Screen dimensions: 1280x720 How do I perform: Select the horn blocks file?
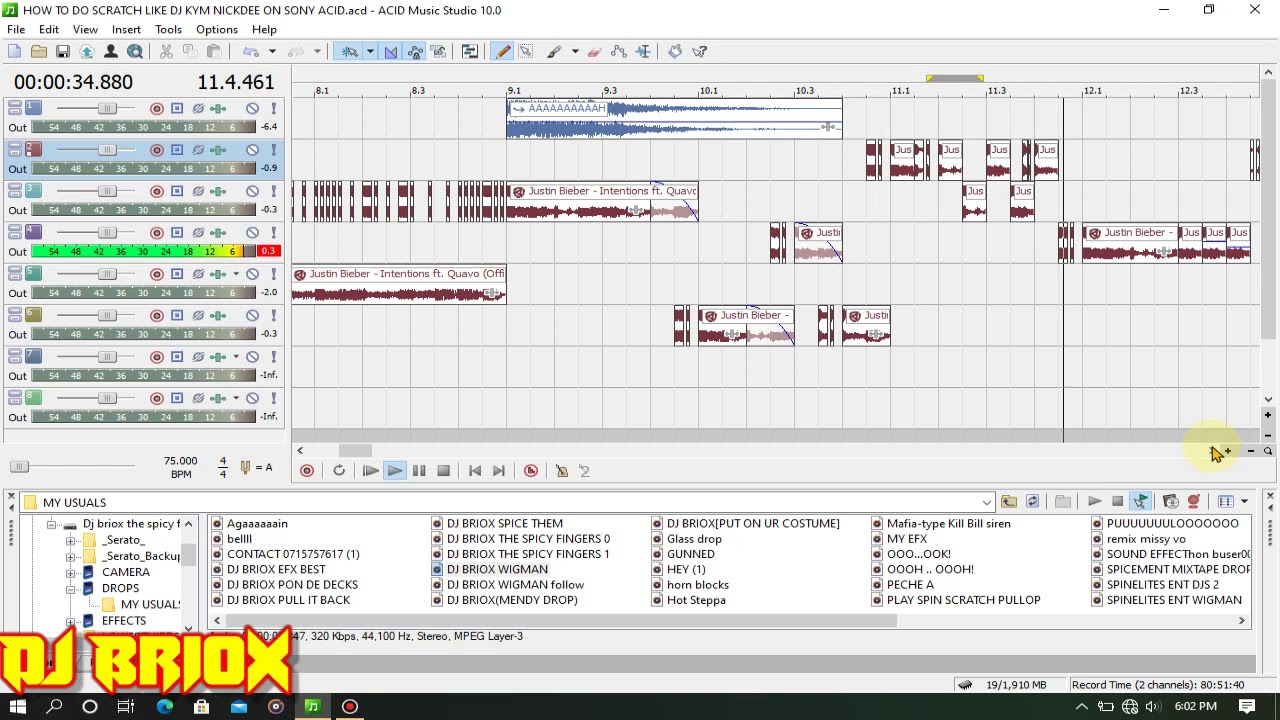(698, 585)
